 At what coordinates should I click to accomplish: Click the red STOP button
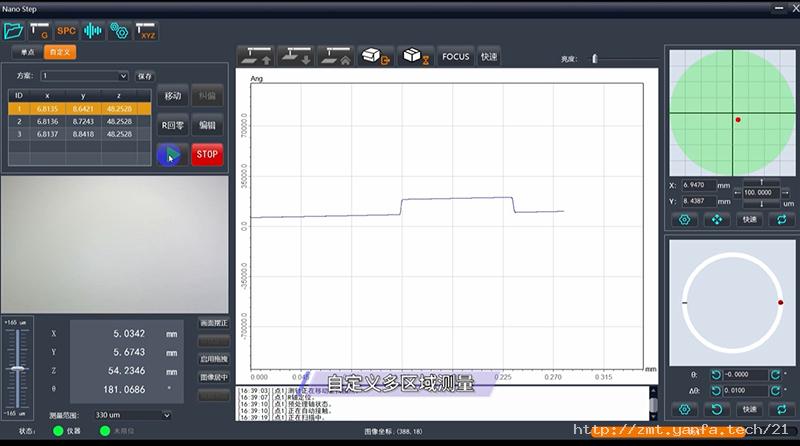click(x=207, y=155)
